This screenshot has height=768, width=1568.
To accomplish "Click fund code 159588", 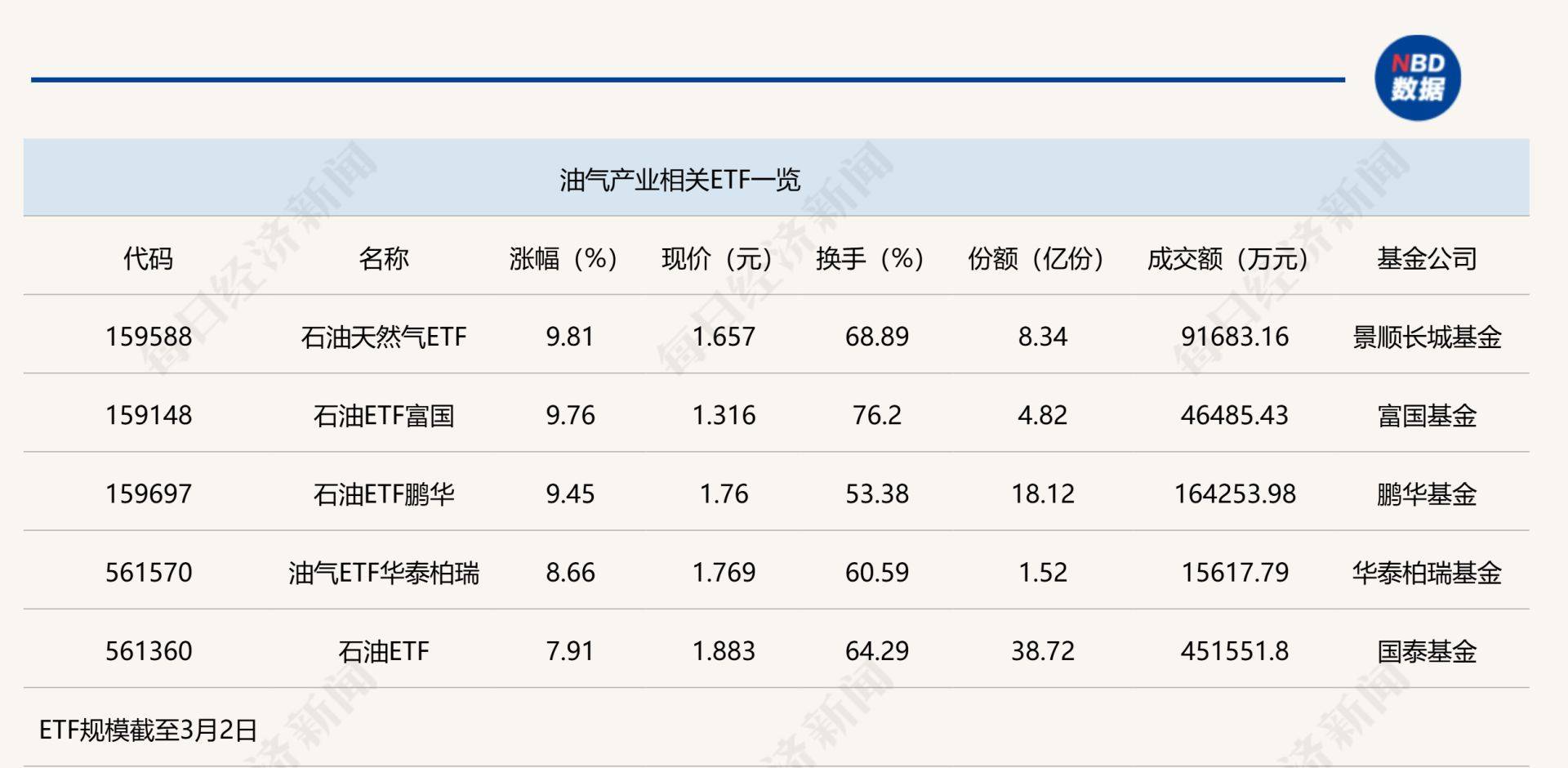I will pyautogui.click(x=149, y=337).
